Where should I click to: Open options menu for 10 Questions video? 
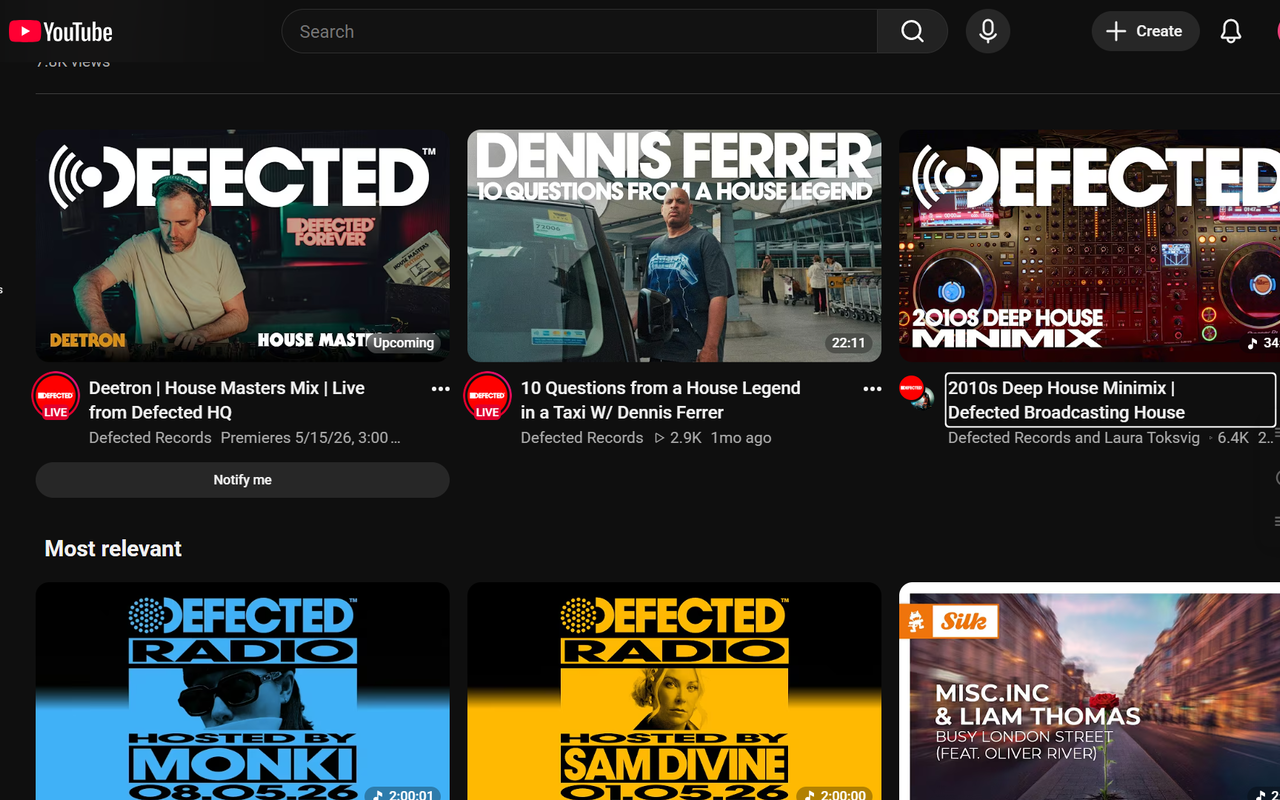(x=872, y=389)
